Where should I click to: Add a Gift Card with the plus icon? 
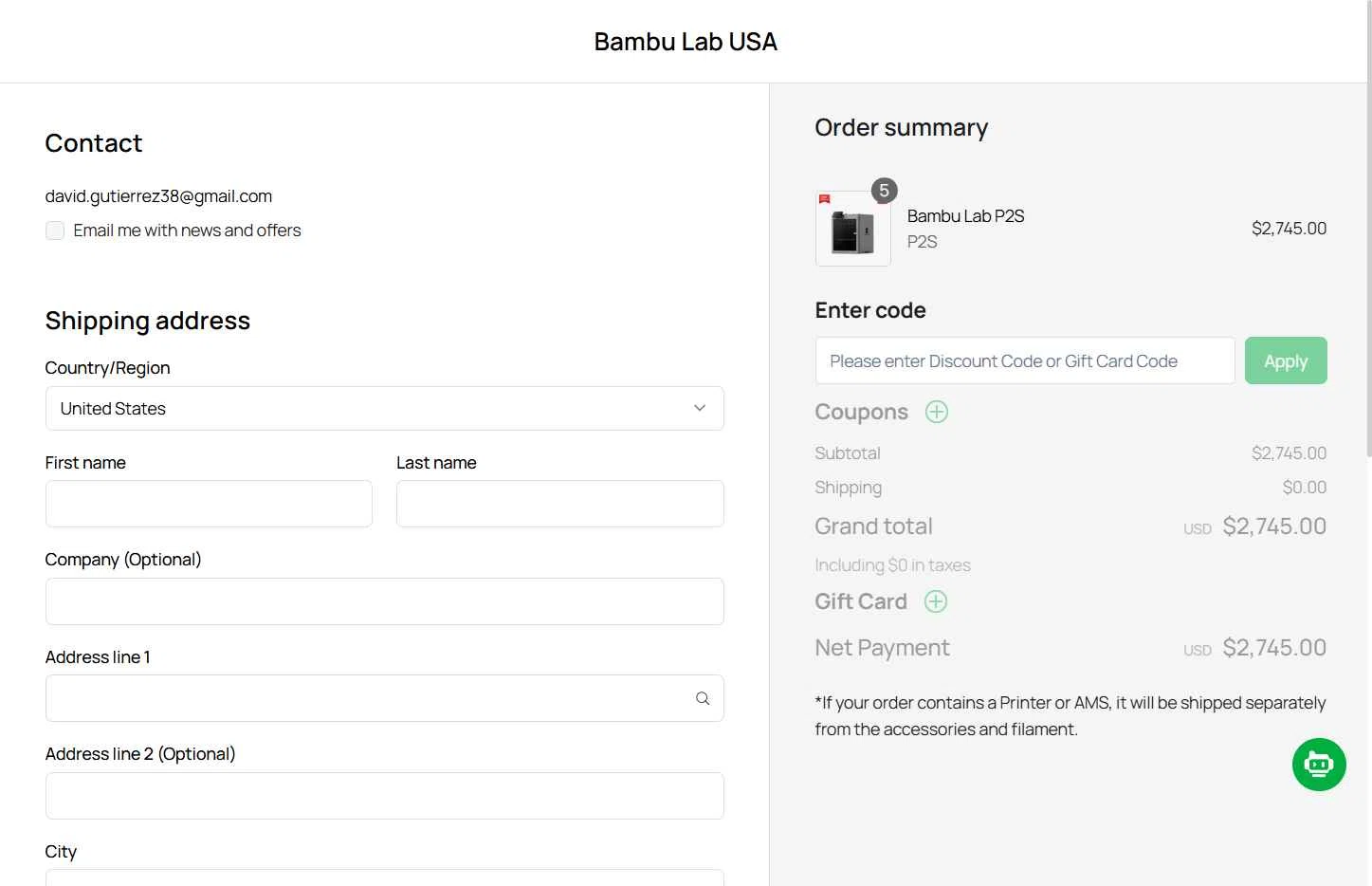tap(936, 601)
